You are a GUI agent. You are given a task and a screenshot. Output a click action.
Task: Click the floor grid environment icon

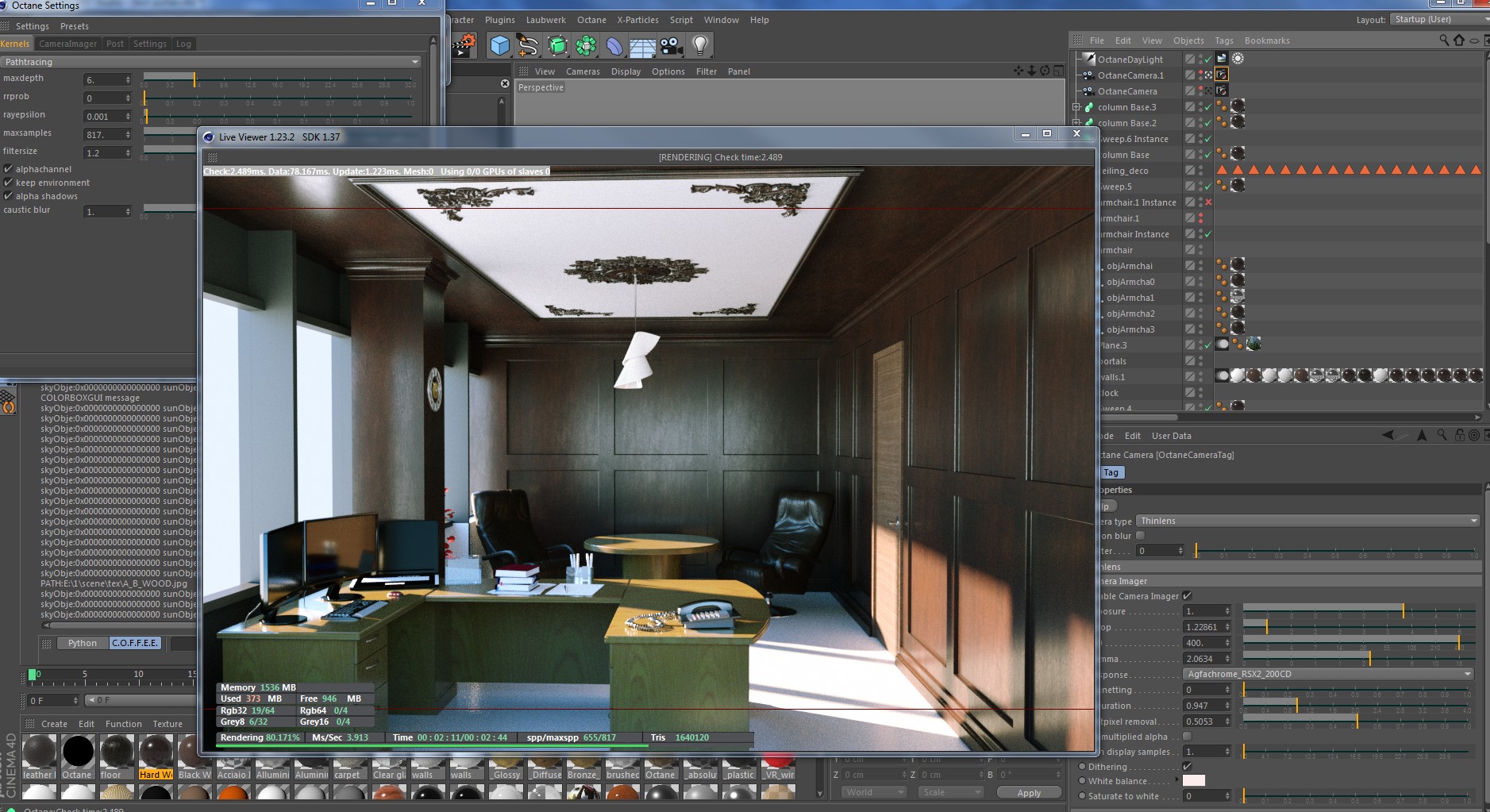point(642,47)
